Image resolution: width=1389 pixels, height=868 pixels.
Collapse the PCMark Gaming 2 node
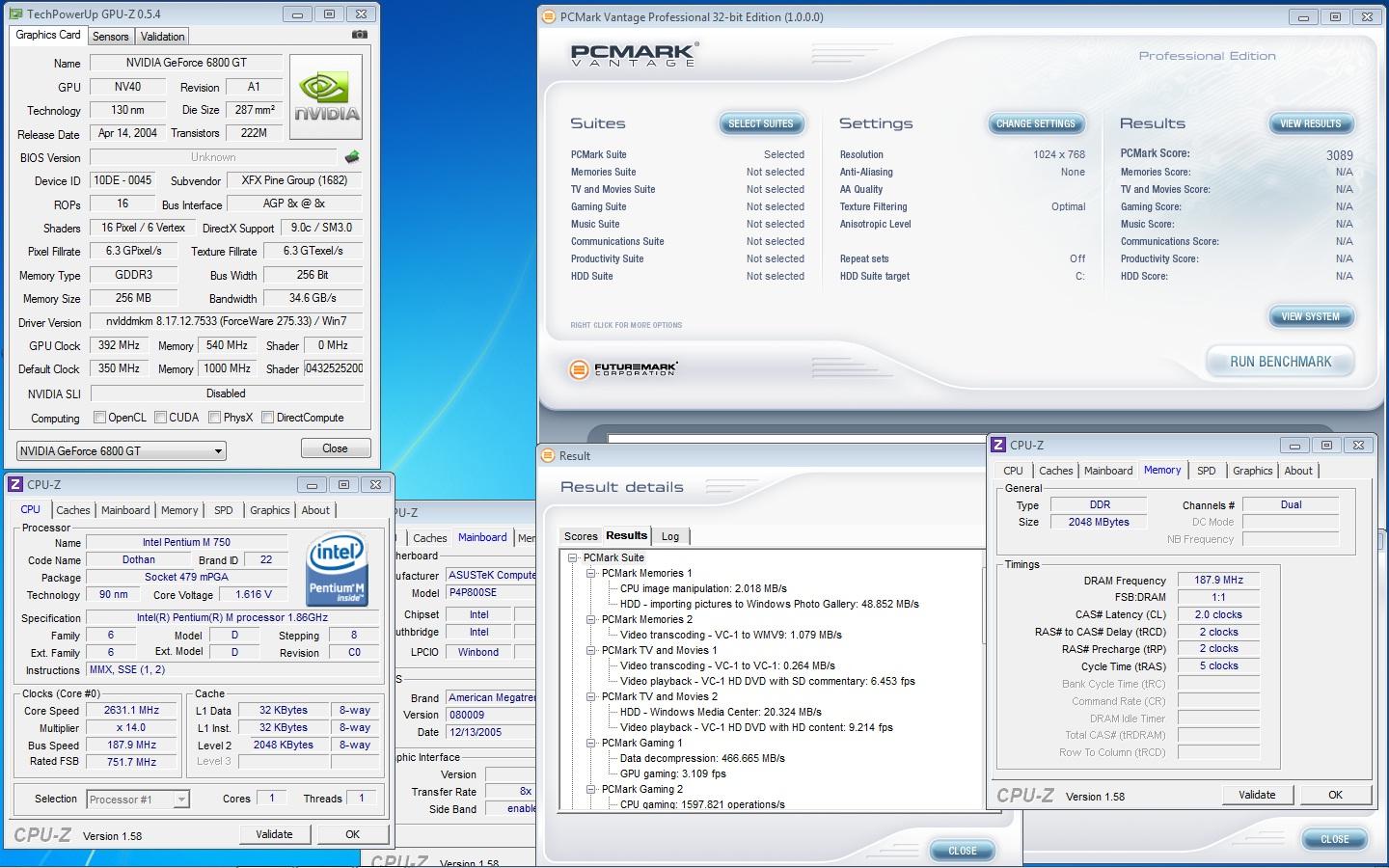[x=590, y=789]
